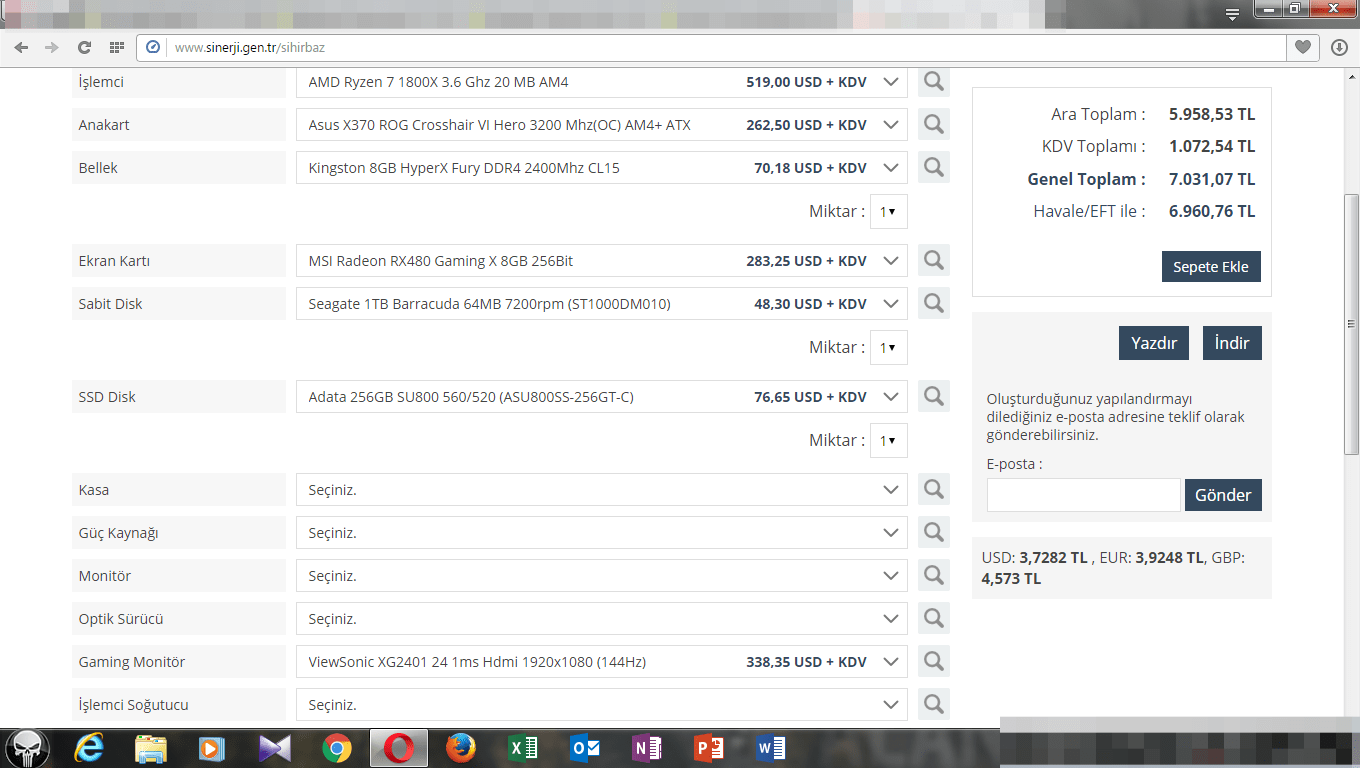Image resolution: width=1360 pixels, height=768 pixels.
Task: Select the Havale/EFT value '6.960,76 TL'
Action: (1212, 212)
